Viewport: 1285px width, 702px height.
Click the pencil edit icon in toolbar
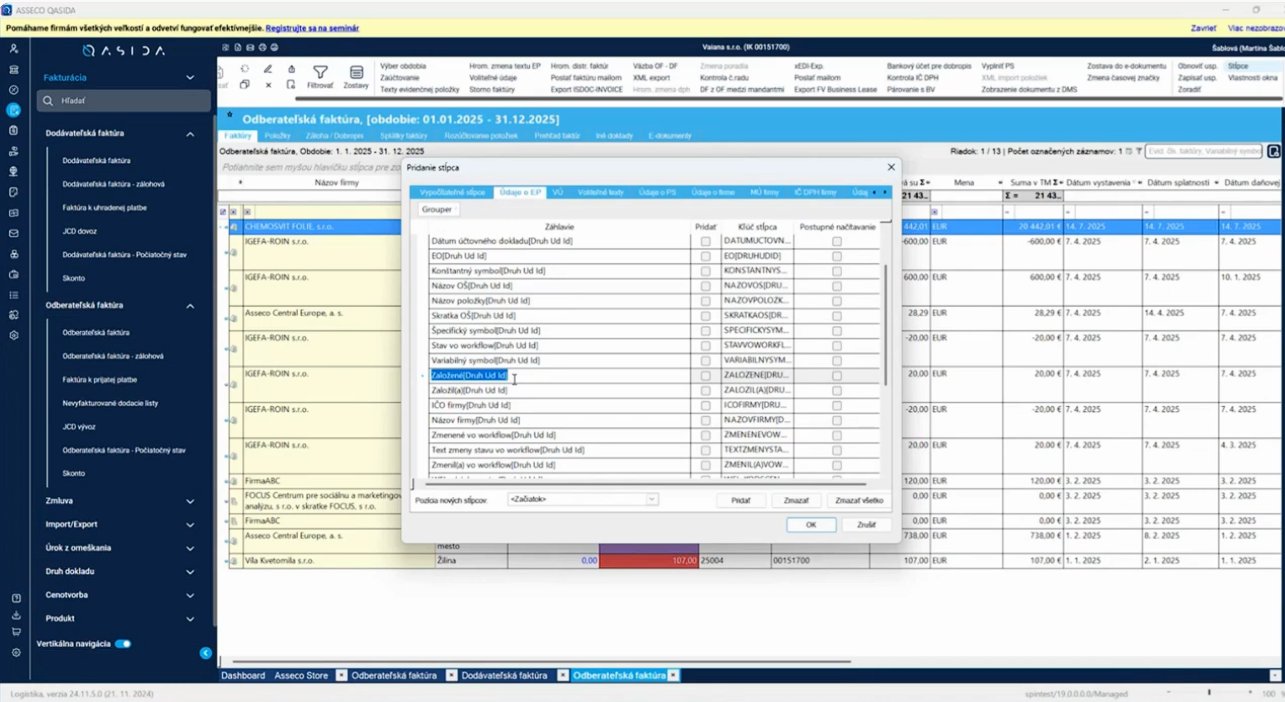click(x=267, y=69)
